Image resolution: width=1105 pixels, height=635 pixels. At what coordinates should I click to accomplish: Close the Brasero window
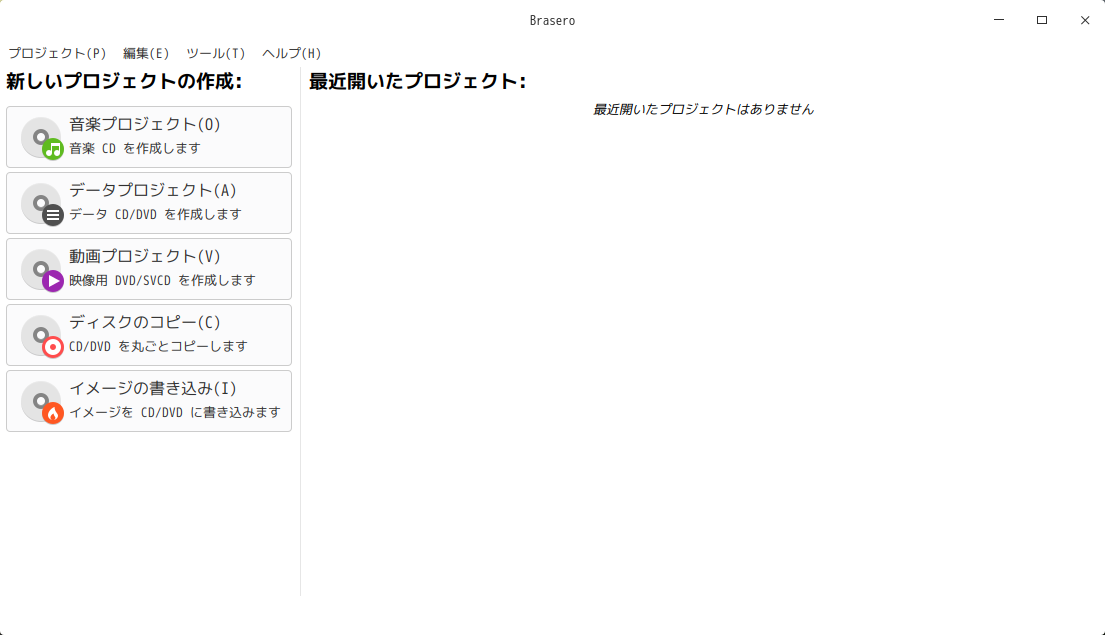click(x=1085, y=20)
